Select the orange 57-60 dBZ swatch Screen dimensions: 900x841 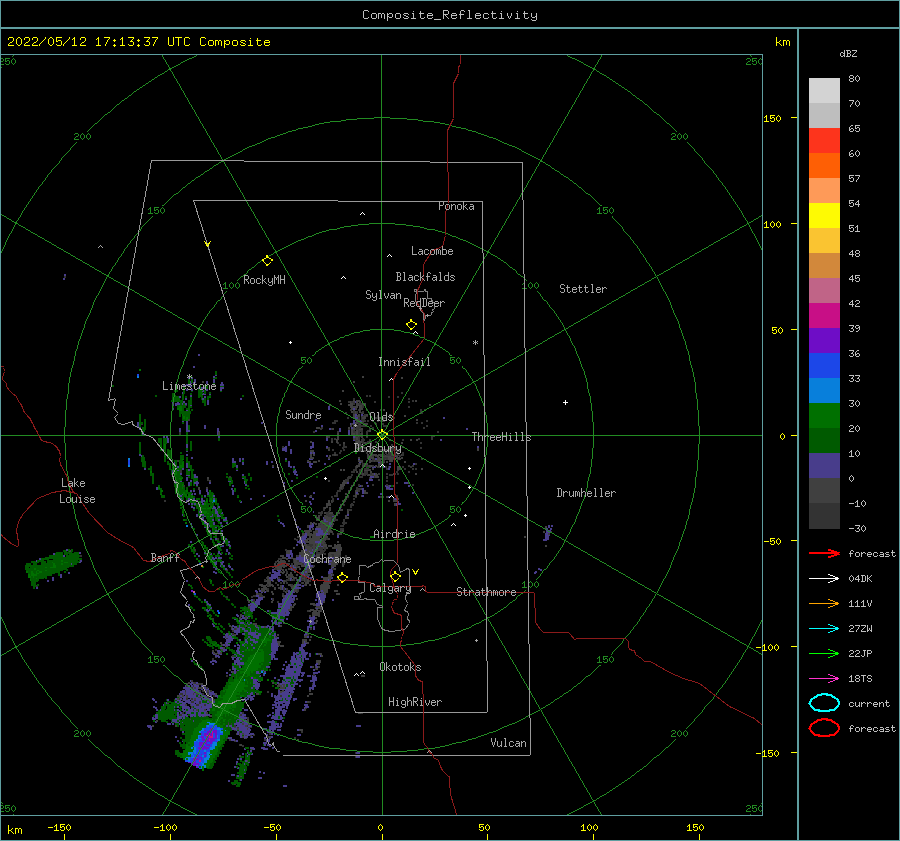tap(824, 166)
